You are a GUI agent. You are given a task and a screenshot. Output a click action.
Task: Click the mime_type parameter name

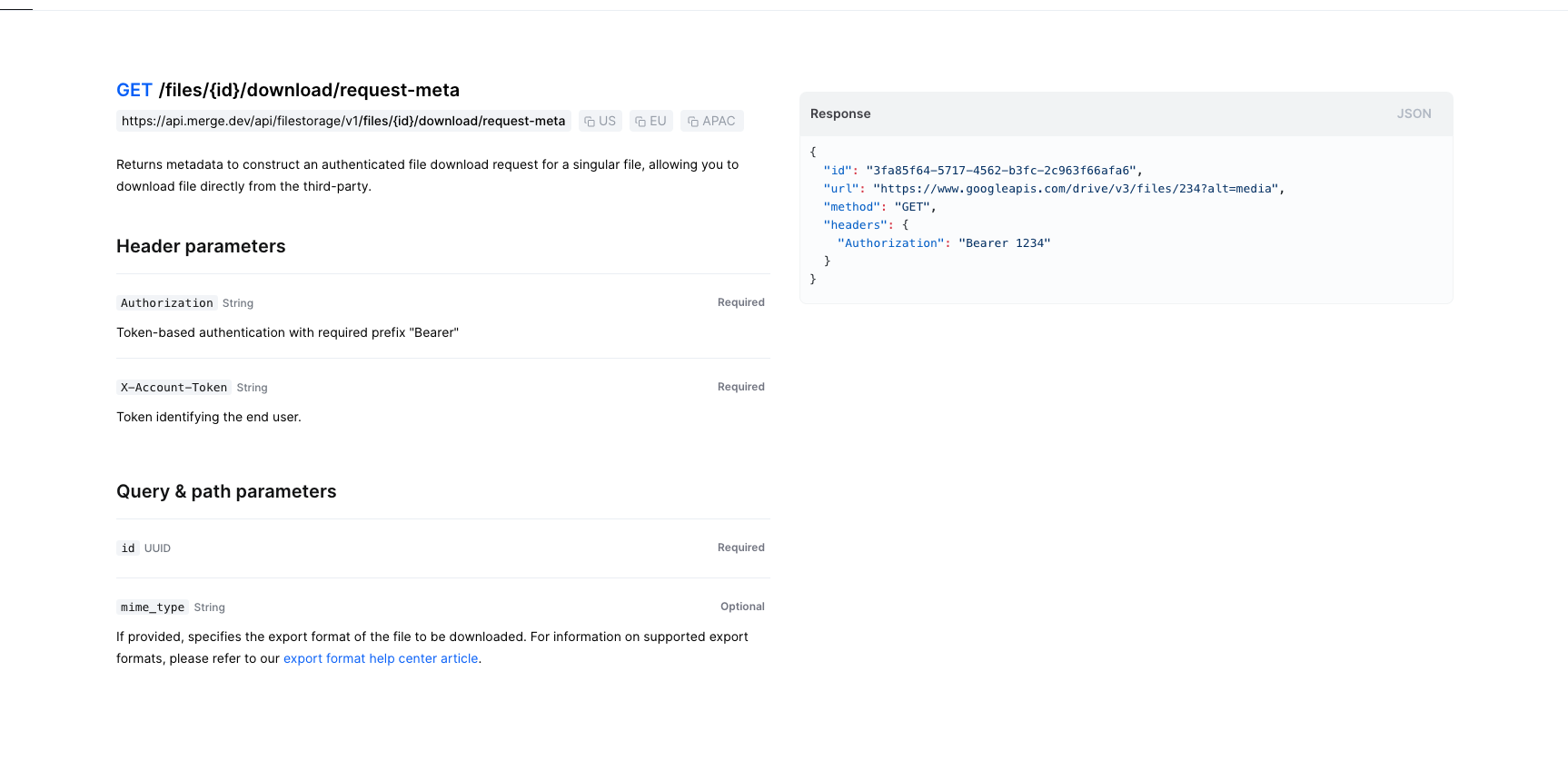pyautogui.click(x=153, y=607)
